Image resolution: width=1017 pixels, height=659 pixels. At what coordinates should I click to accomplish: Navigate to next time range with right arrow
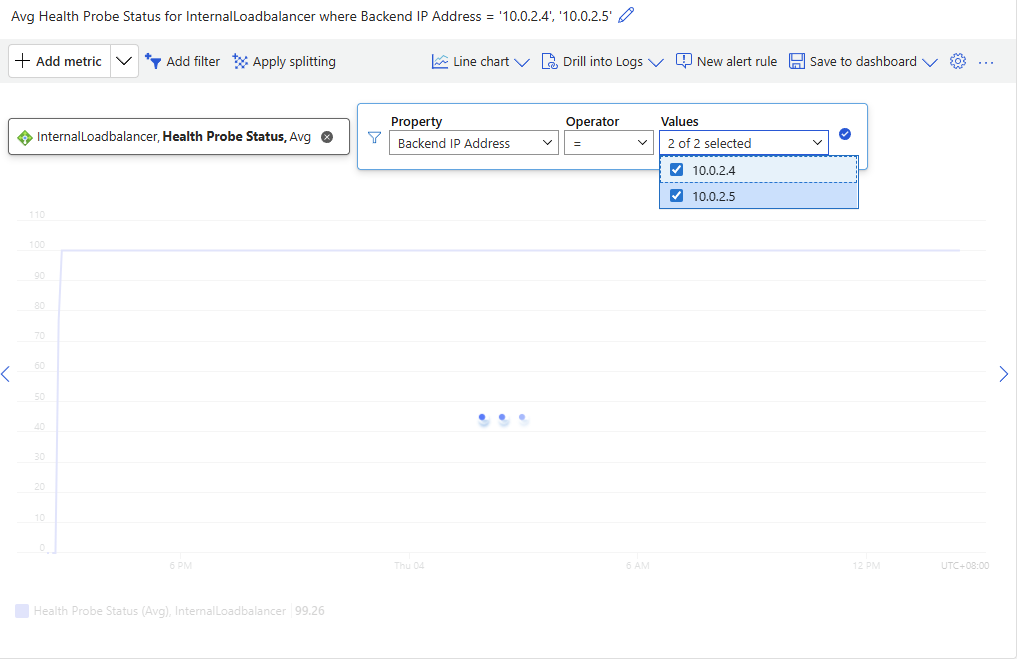pyautogui.click(x=1003, y=374)
